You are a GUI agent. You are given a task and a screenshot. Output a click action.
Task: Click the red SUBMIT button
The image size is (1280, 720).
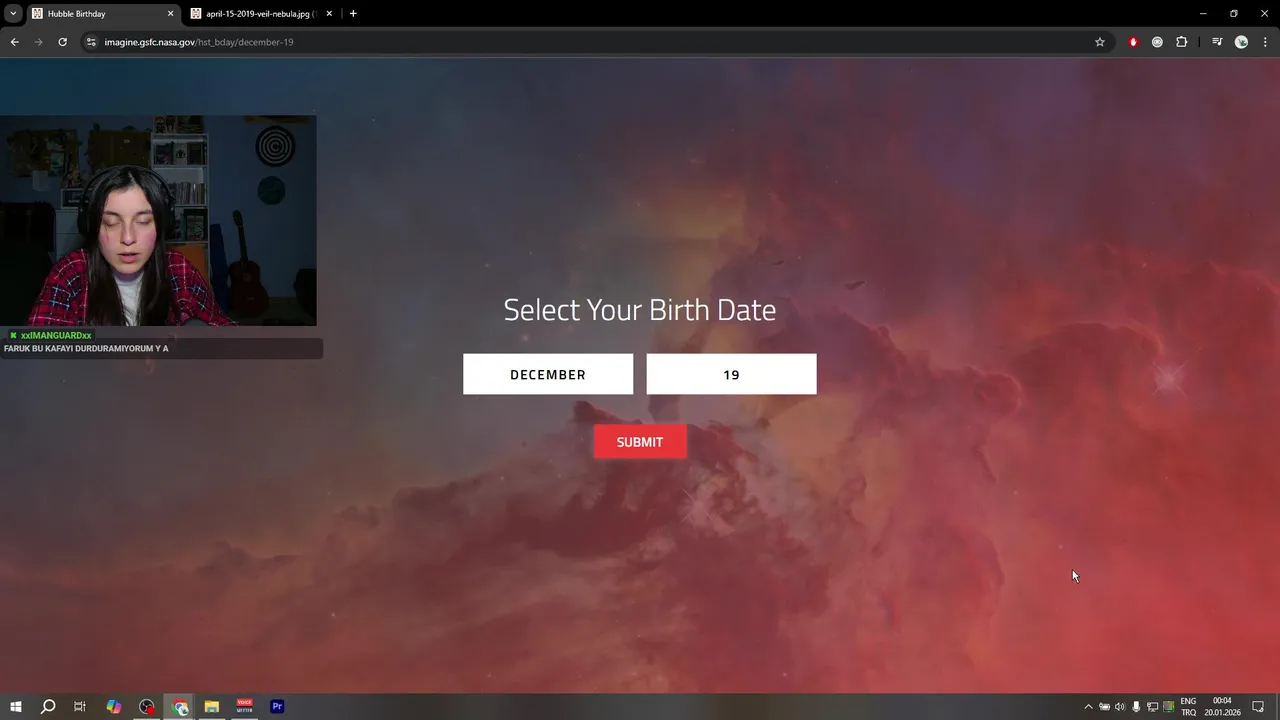pos(640,442)
